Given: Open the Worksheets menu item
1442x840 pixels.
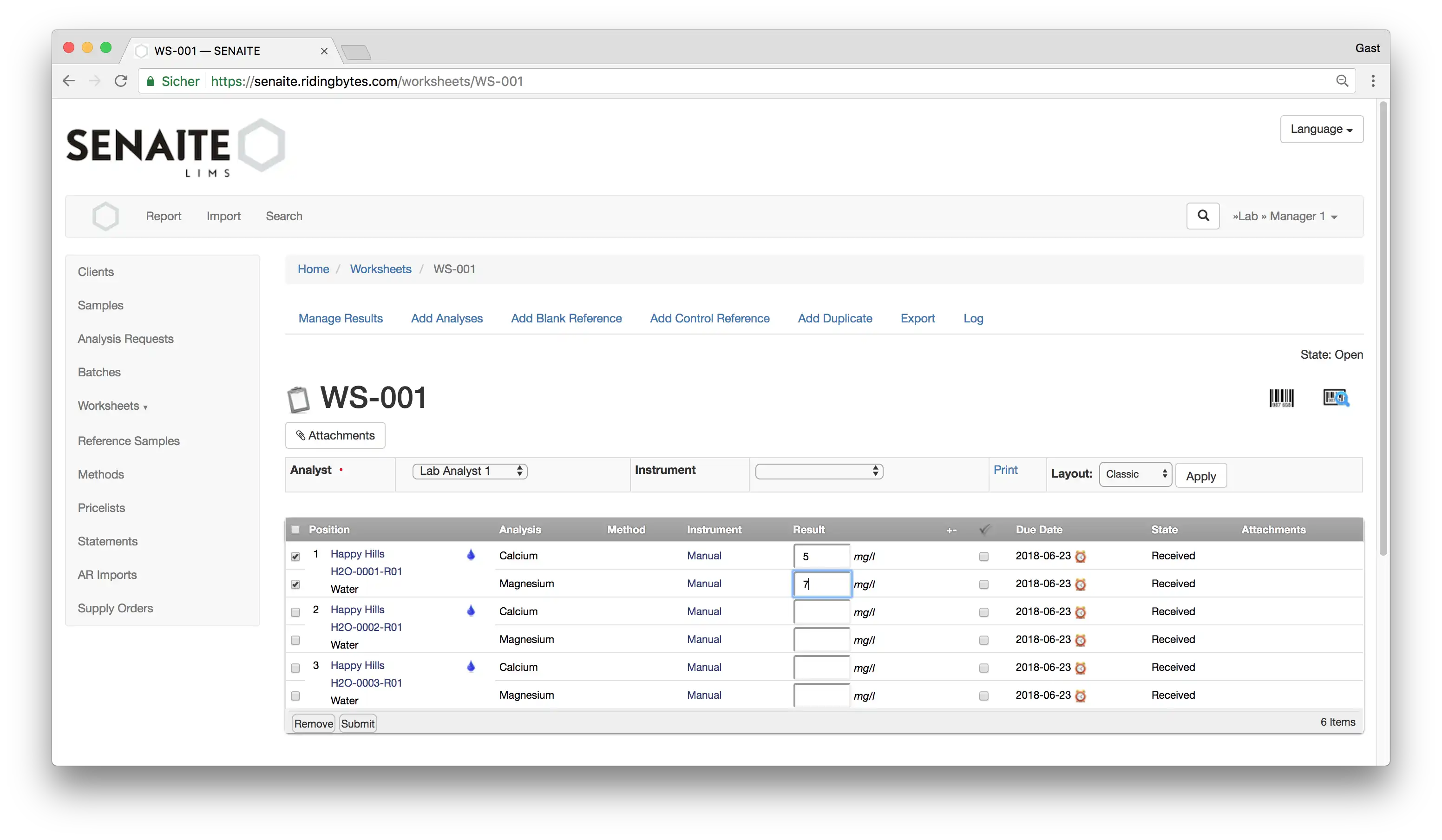Looking at the screenshot, I should pos(108,405).
